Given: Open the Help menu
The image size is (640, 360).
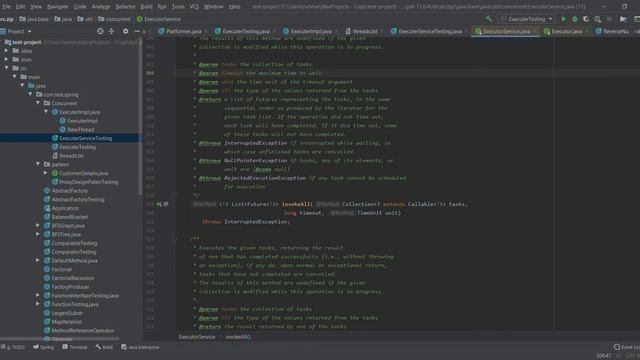Looking at the screenshot, I should 234,7.
